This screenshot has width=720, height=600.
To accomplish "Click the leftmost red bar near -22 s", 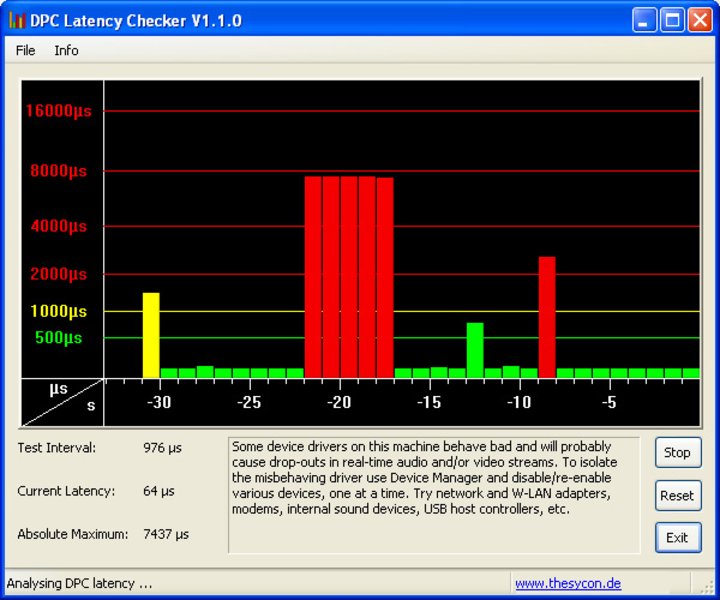I will 313,276.
